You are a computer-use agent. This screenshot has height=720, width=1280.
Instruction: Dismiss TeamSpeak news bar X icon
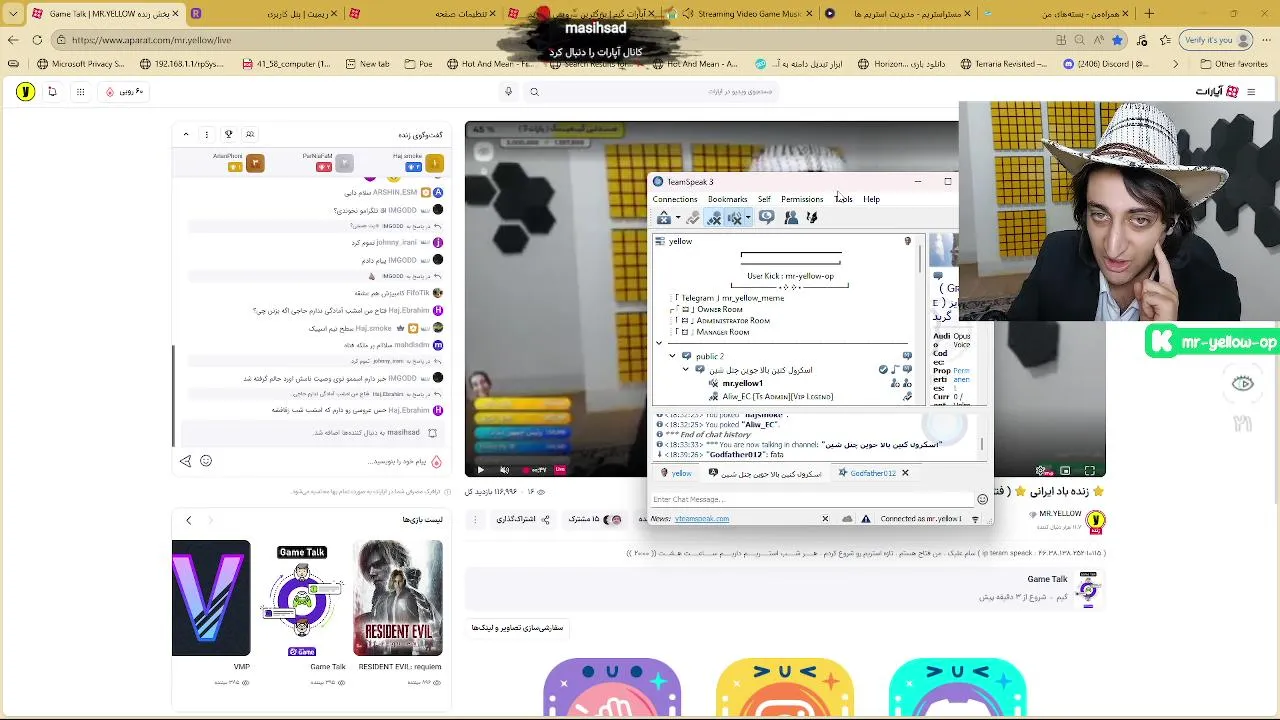click(825, 519)
